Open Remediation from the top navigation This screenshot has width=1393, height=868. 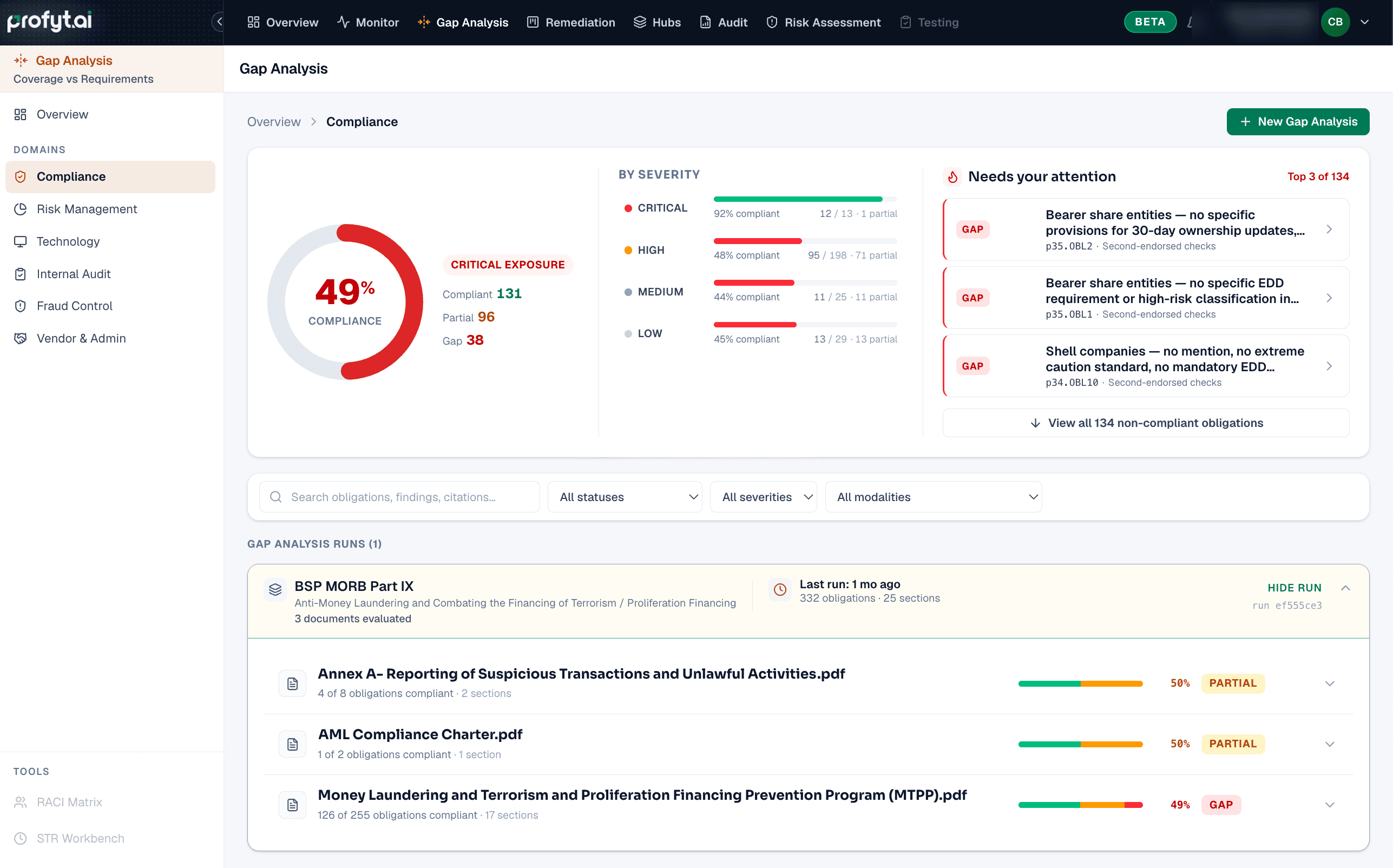(x=571, y=22)
